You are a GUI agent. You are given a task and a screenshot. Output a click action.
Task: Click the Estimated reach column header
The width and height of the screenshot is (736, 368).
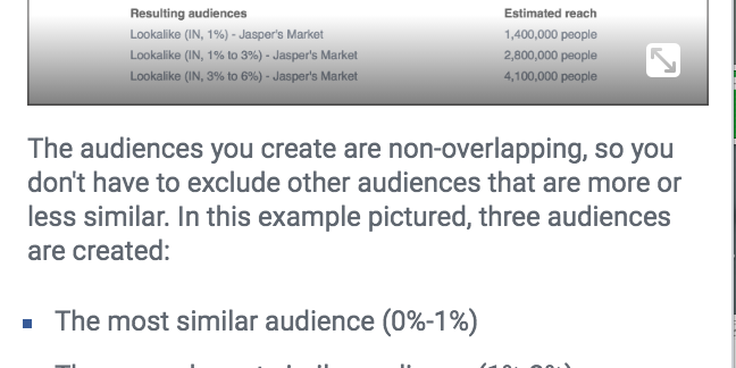550,14
